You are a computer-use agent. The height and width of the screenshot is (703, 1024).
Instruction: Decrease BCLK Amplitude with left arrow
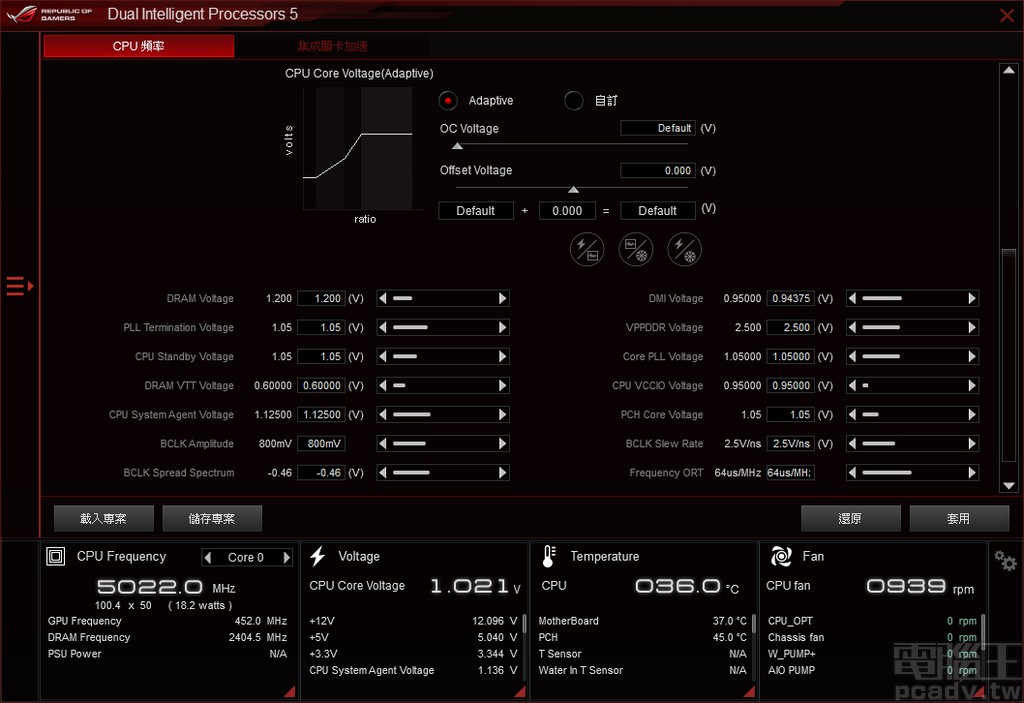point(383,444)
